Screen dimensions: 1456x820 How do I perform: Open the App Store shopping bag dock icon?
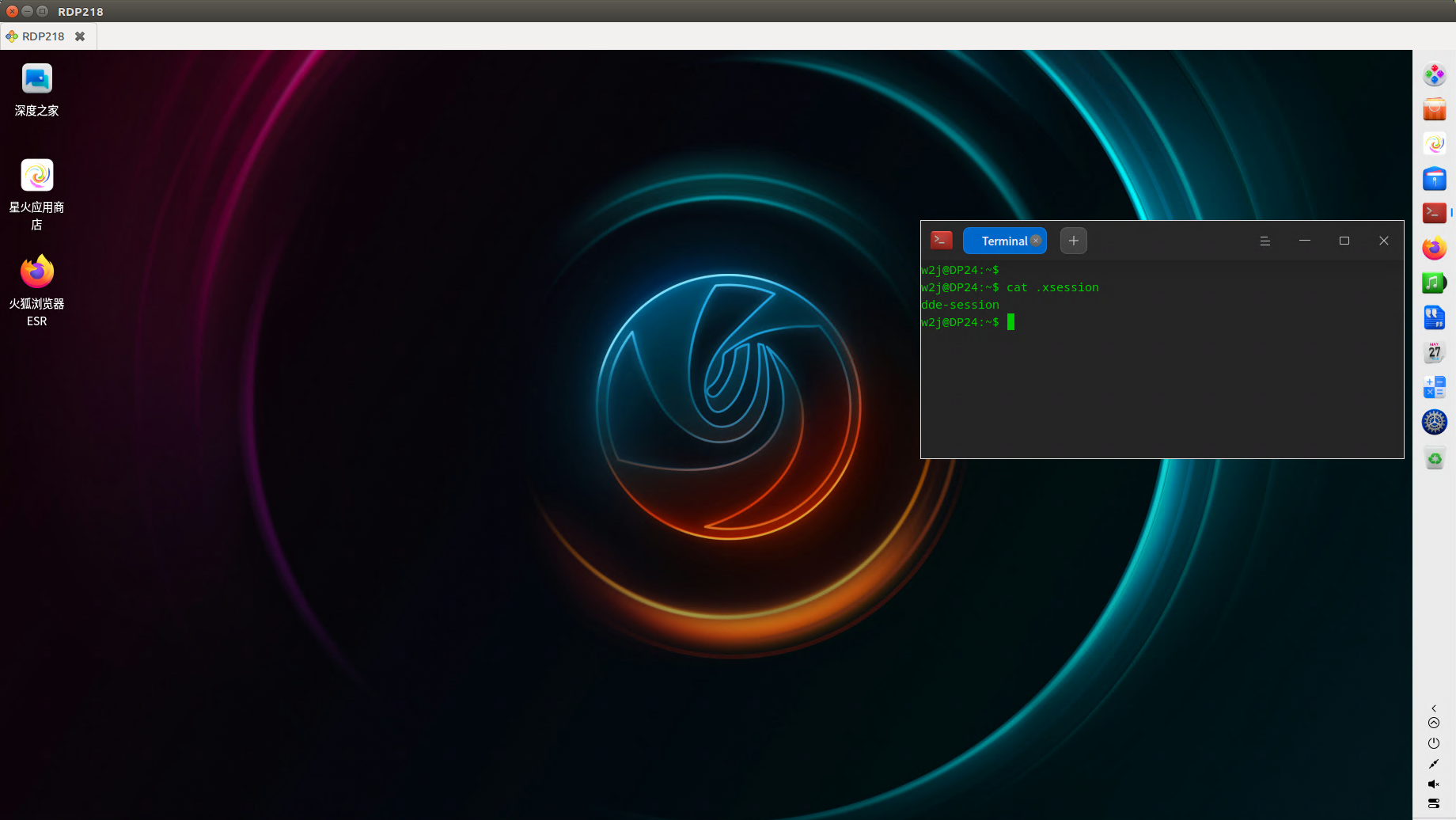1434,109
